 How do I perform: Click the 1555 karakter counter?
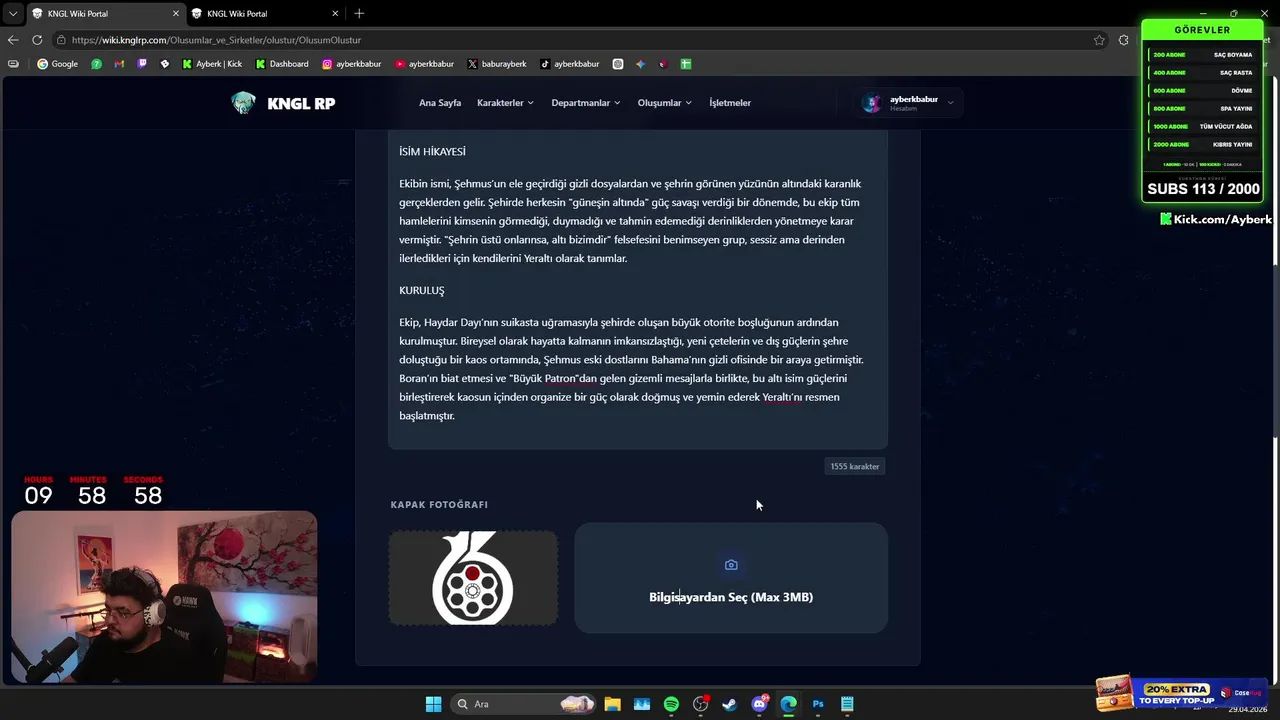click(x=855, y=466)
